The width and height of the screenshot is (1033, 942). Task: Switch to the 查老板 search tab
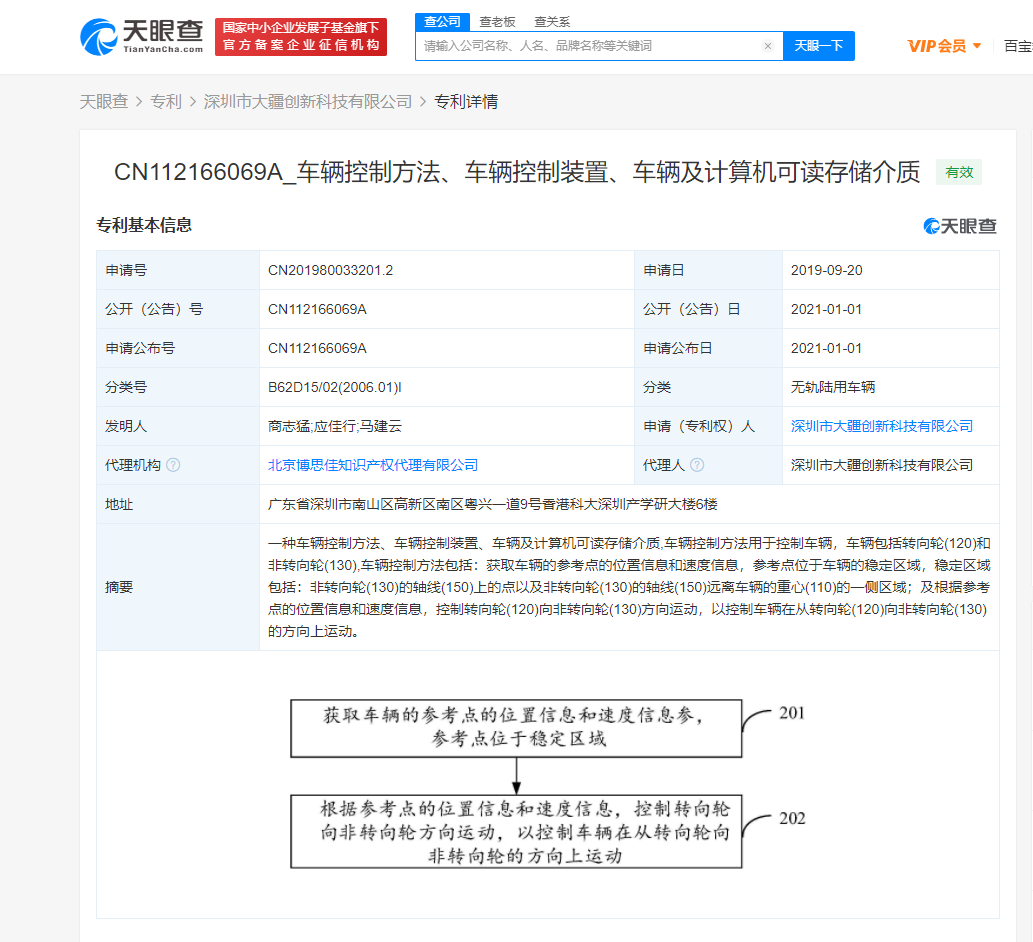coord(497,22)
